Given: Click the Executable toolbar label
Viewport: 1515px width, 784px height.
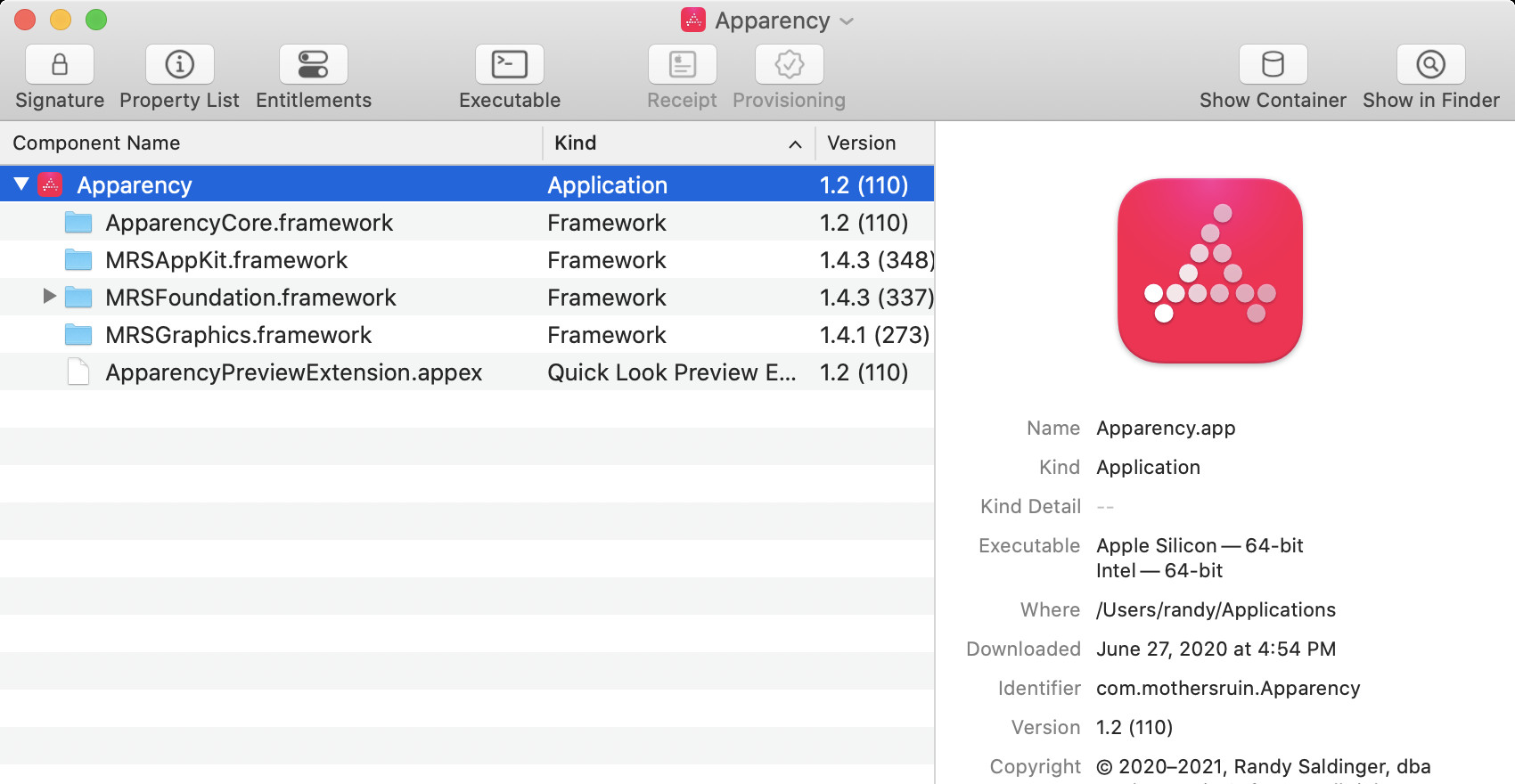Looking at the screenshot, I should pos(510,100).
